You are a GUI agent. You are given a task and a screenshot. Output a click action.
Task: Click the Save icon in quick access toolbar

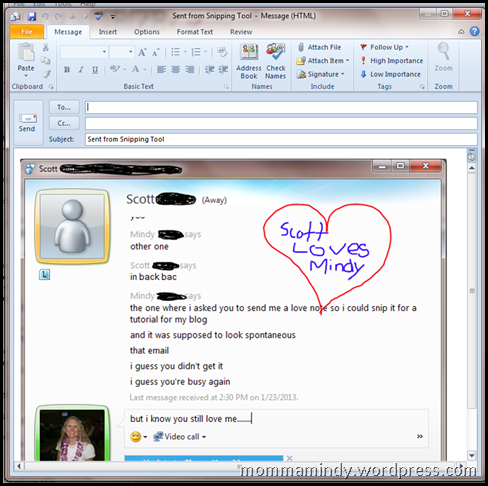[32, 16]
